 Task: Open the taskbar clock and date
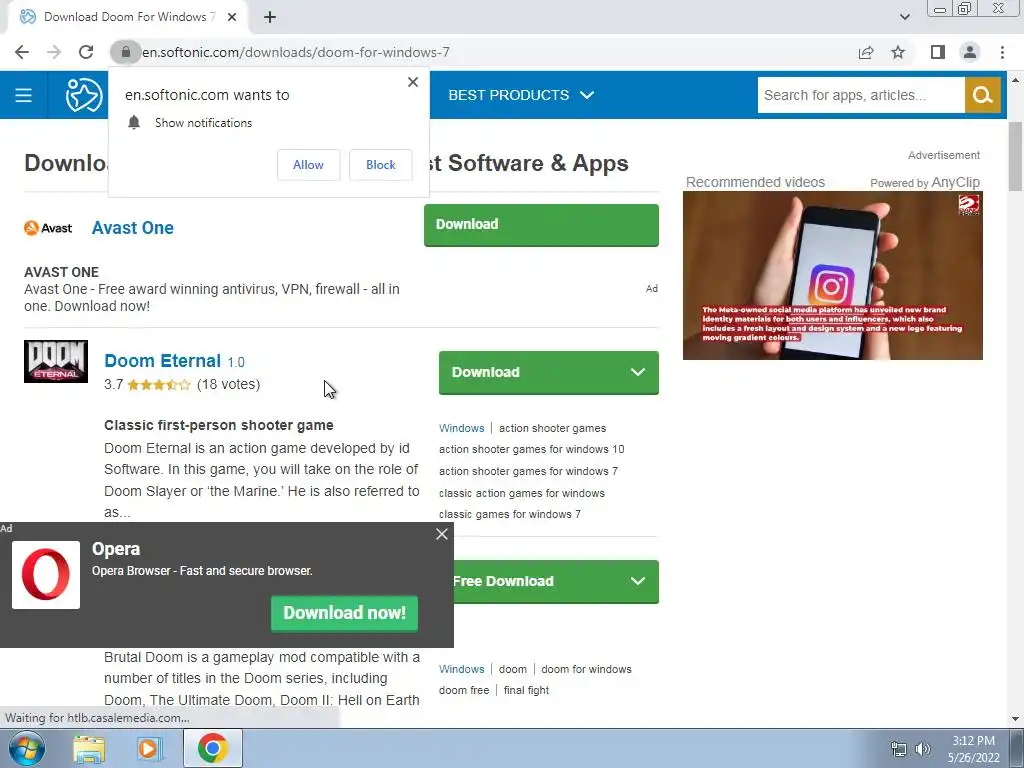point(973,749)
